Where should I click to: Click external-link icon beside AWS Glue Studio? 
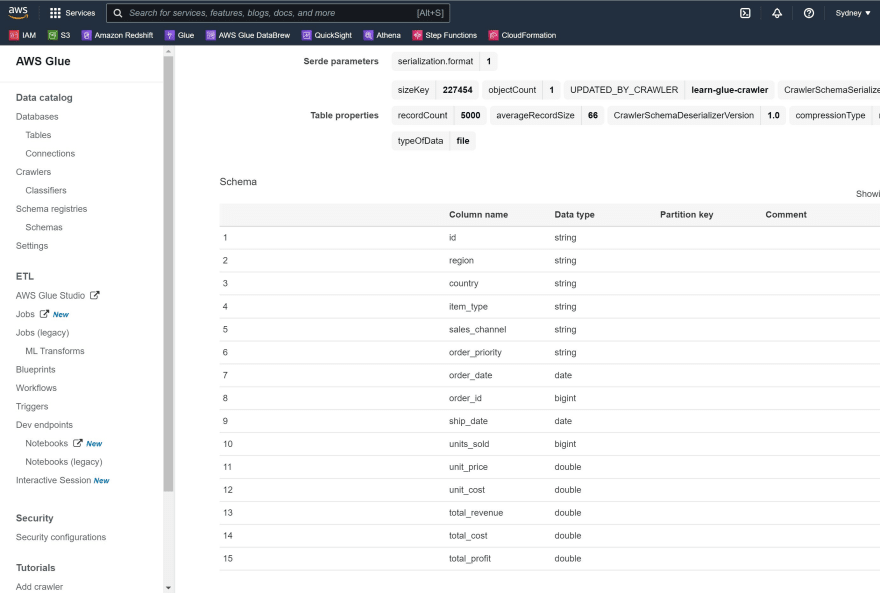pos(95,295)
